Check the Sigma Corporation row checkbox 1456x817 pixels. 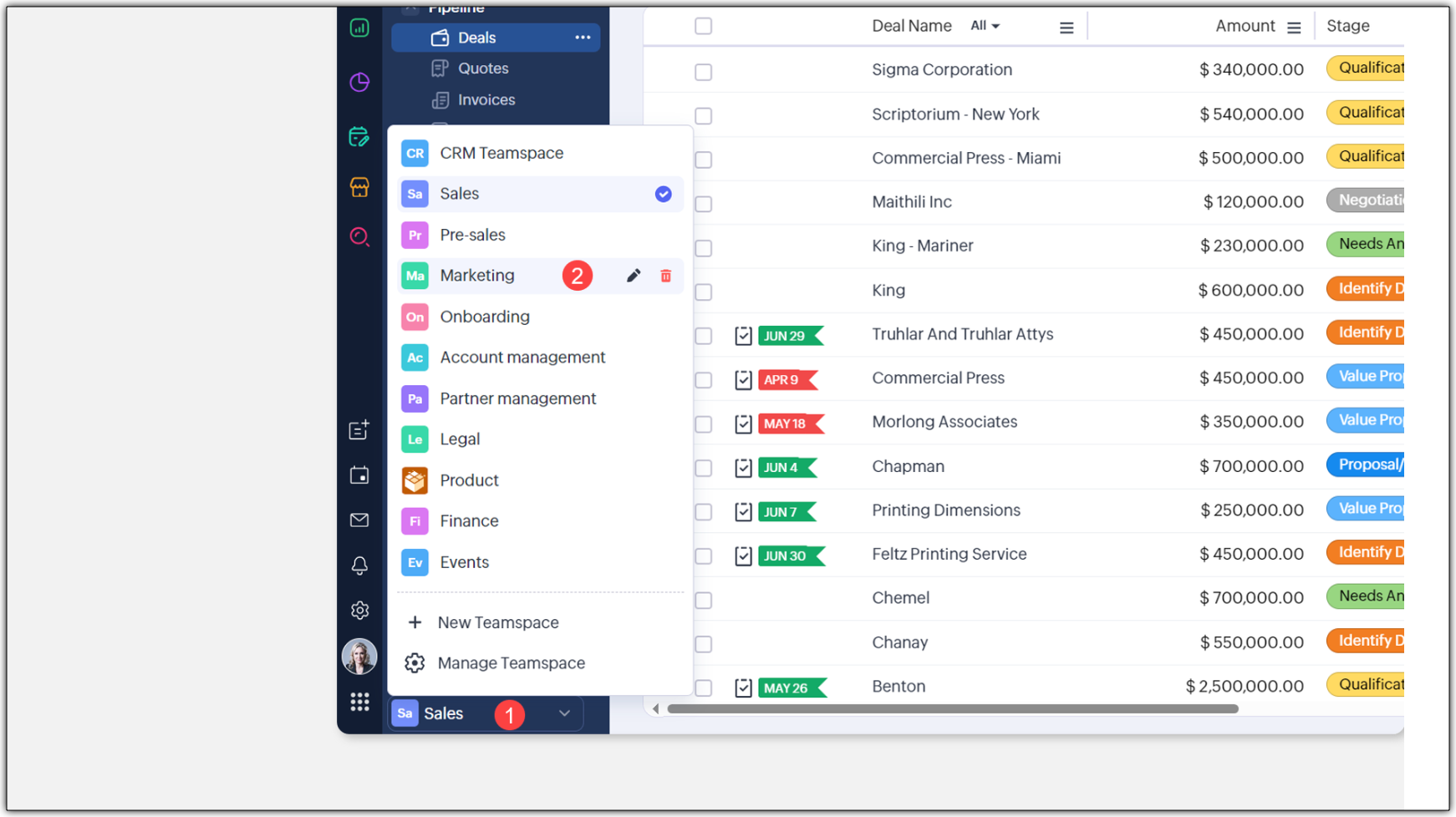(704, 72)
